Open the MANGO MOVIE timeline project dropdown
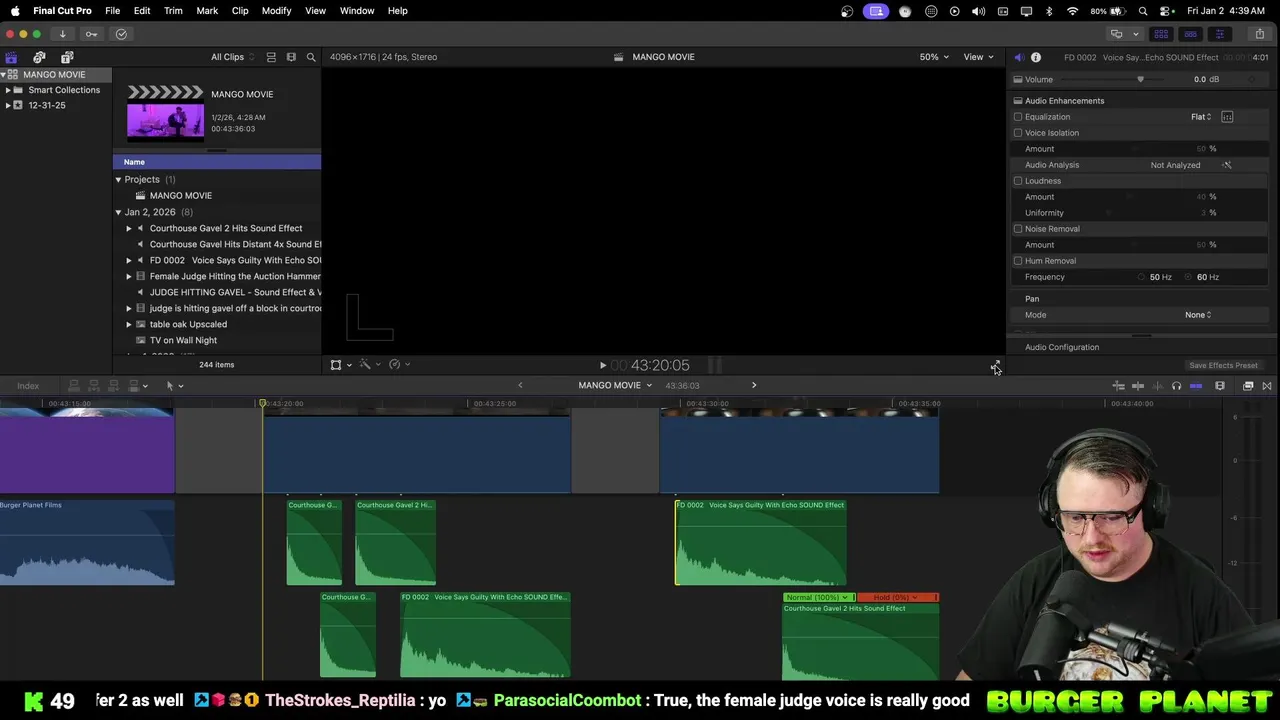The width and height of the screenshot is (1280, 720). tap(615, 386)
